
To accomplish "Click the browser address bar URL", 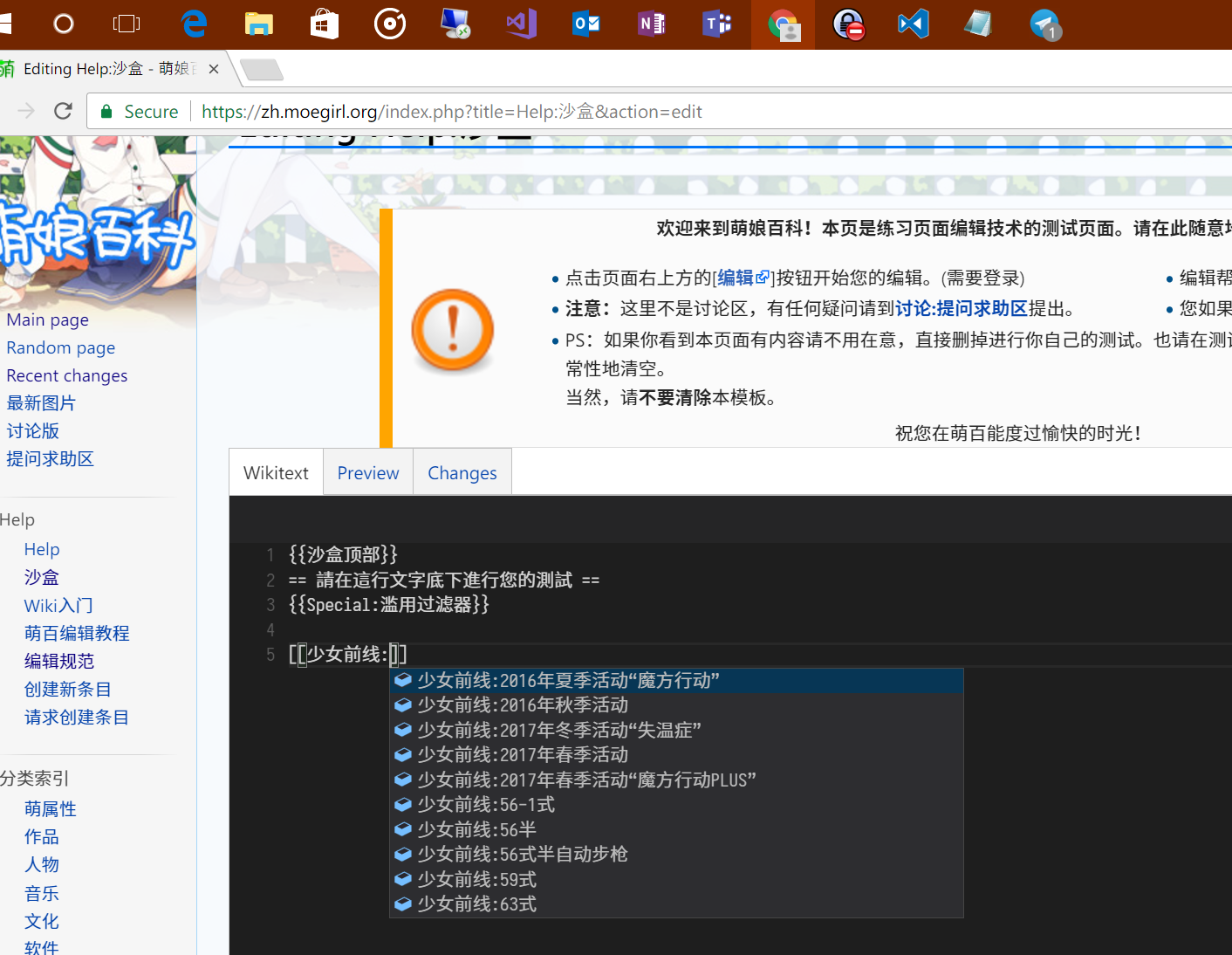I will click(x=452, y=112).
